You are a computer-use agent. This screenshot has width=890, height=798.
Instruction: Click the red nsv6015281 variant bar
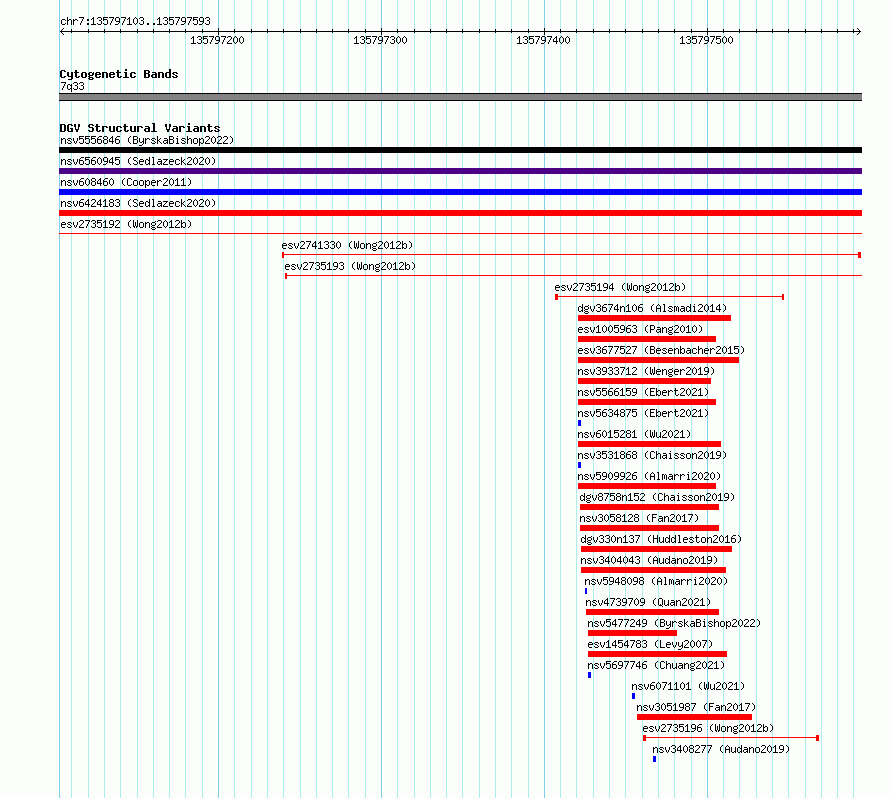(x=649, y=444)
